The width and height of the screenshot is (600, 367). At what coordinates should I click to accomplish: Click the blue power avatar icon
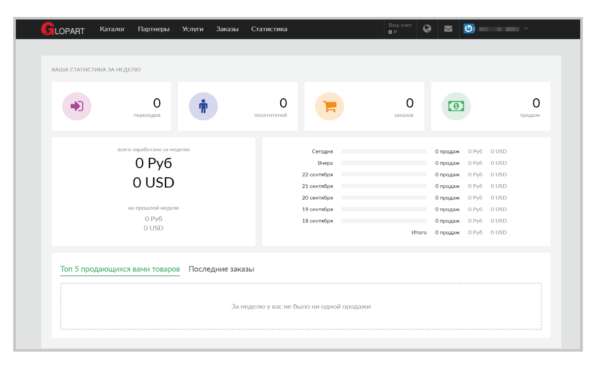pyautogui.click(x=469, y=29)
